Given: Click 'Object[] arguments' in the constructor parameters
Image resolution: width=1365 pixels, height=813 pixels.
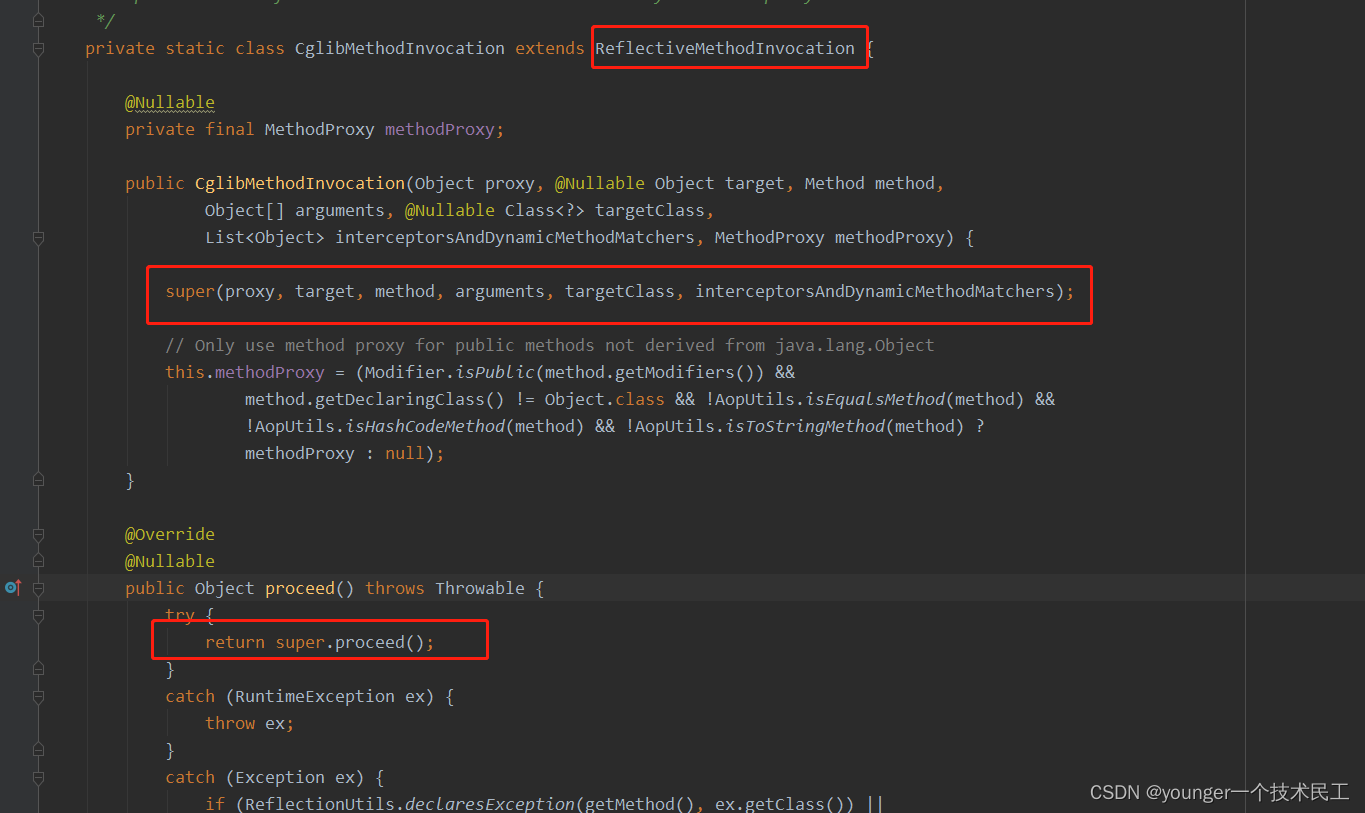Looking at the screenshot, I should 295,210.
